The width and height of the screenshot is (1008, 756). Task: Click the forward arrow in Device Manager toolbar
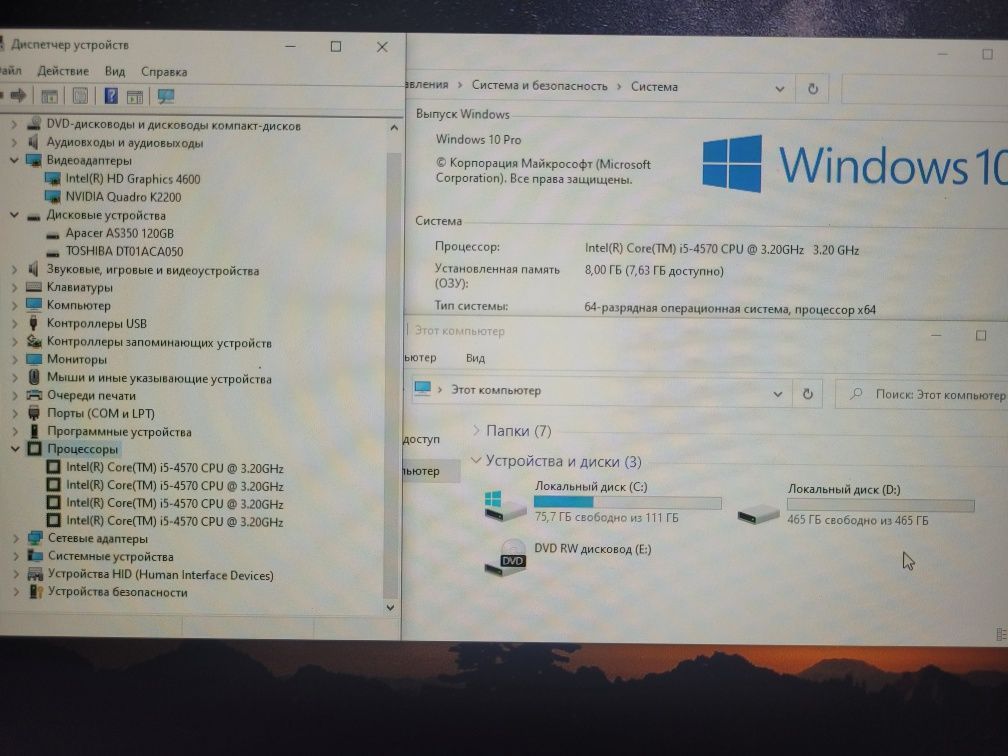[18, 96]
